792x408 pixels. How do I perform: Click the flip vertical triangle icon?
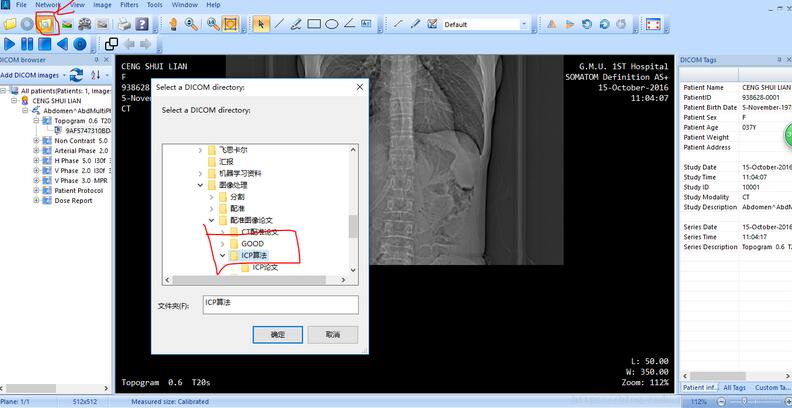point(570,24)
